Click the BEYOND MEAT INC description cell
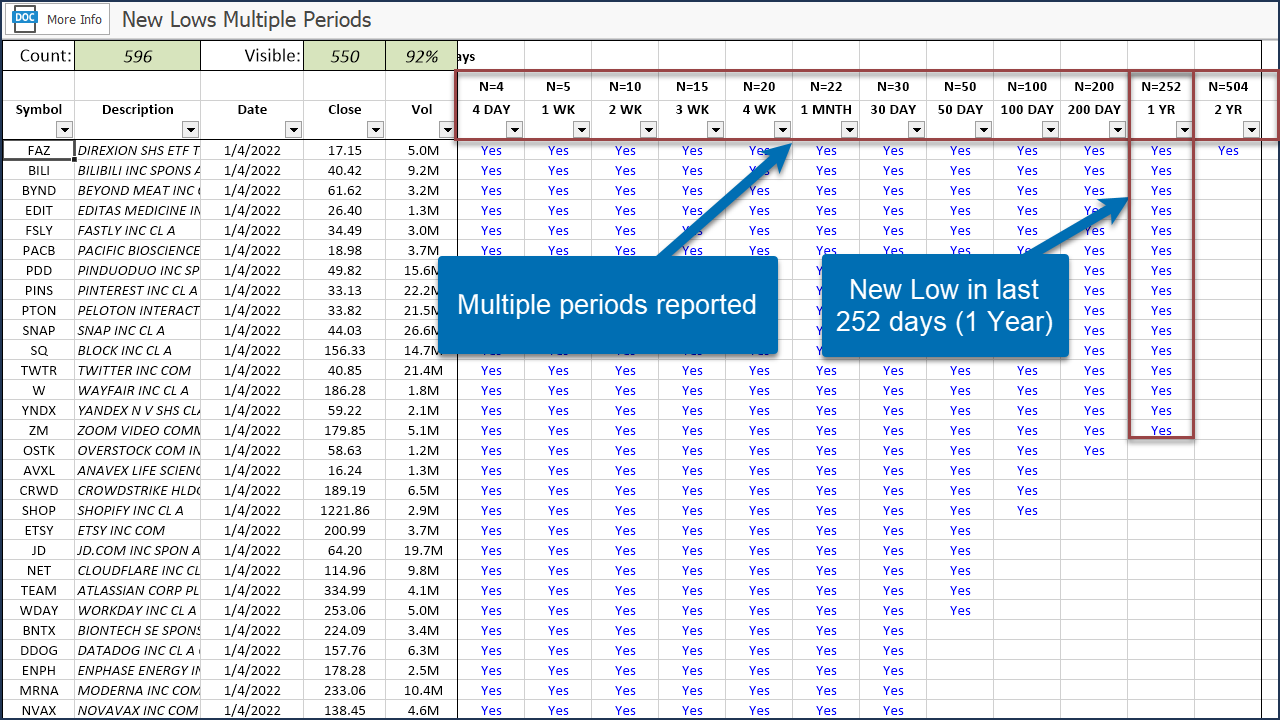The height and width of the screenshot is (720, 1280). [x=138, y=190]
